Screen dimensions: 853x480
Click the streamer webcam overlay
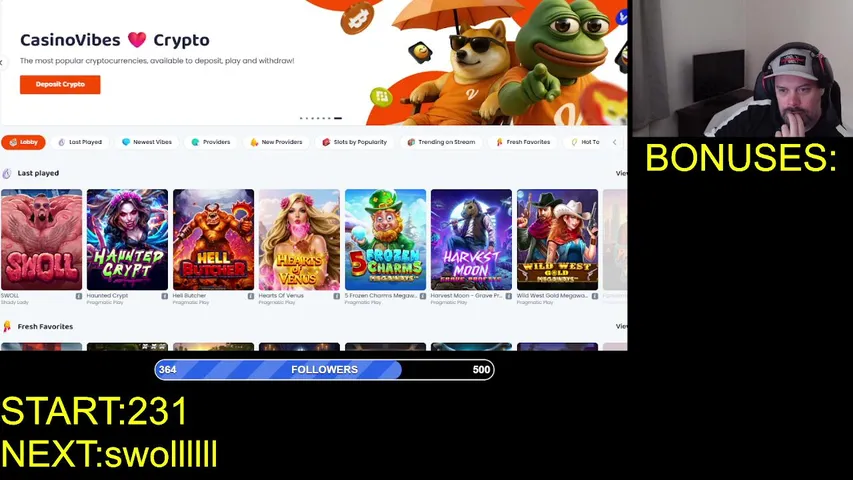coord(743,68)
